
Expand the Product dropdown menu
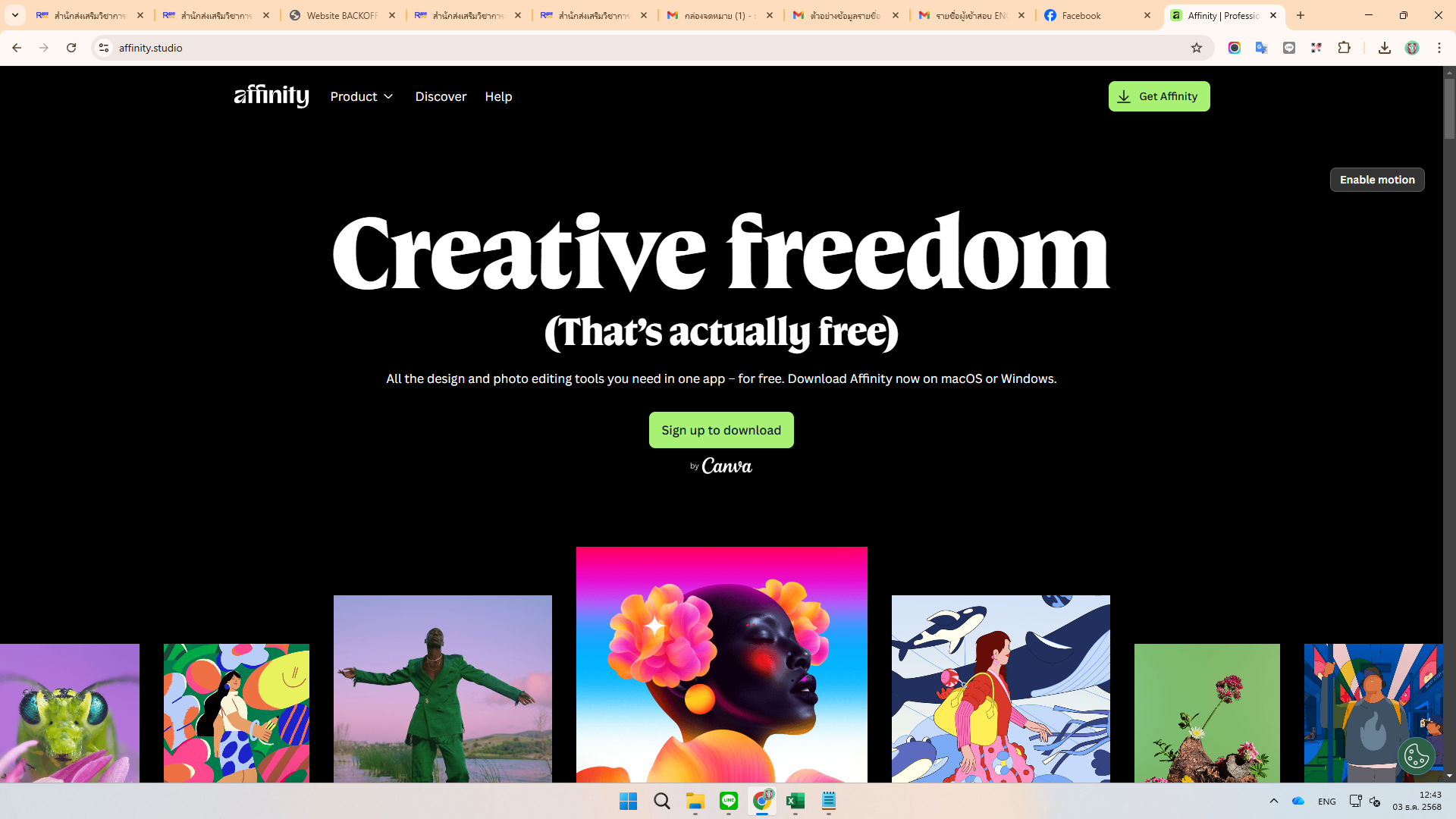[362, 96]
